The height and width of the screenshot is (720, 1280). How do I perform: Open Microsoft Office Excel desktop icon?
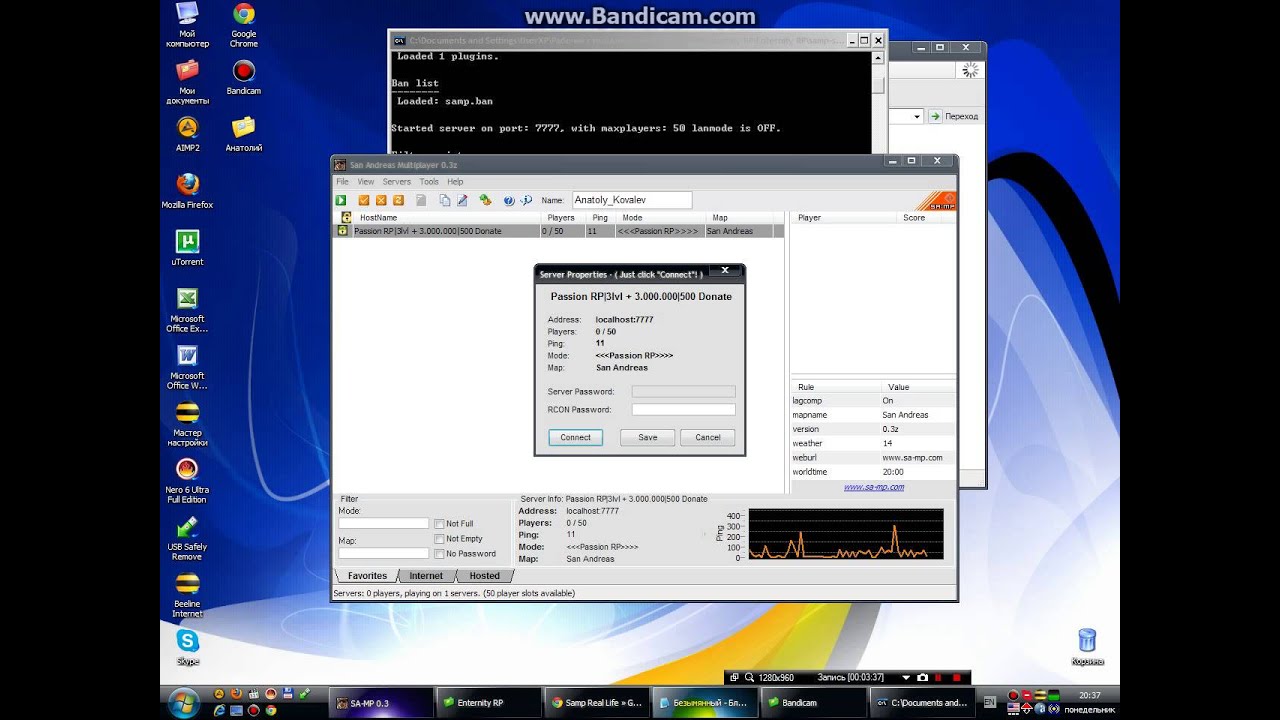[x=187, y=310]
